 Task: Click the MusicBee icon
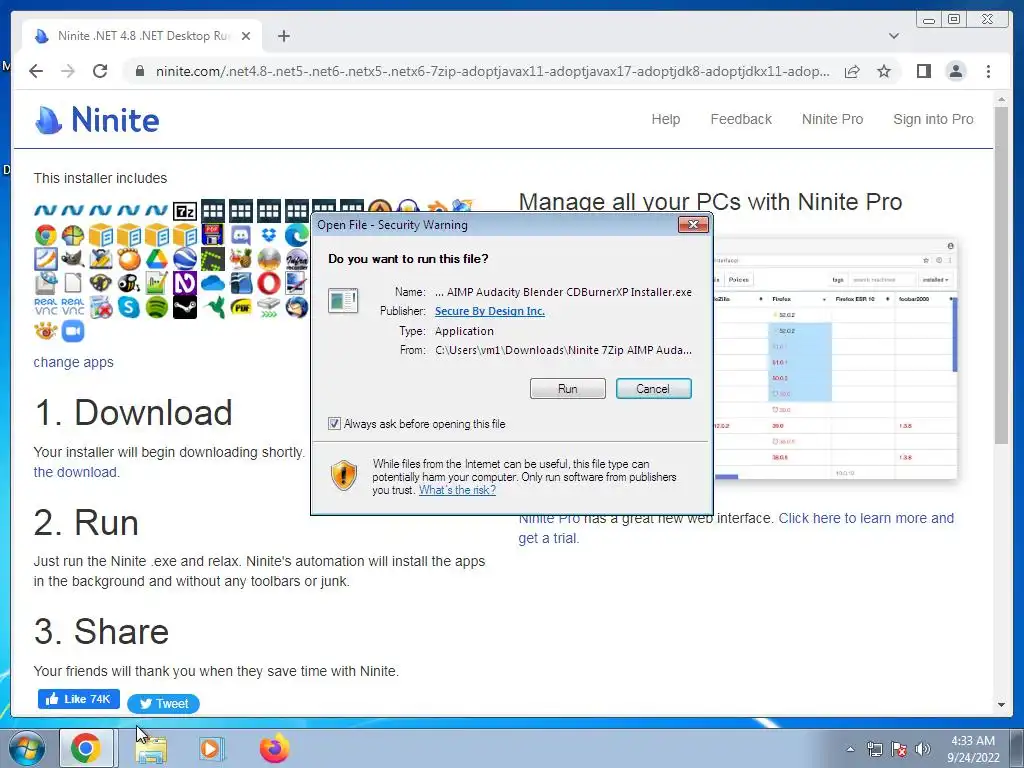click(129, 283)
